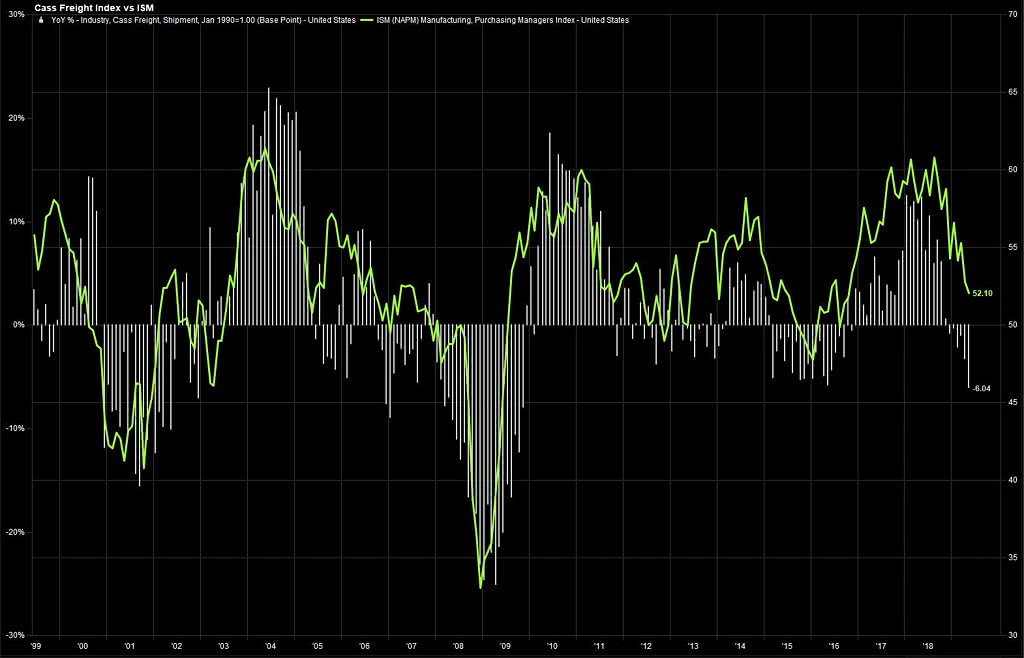
Task: Click the '00 year label on the time axis
Action: click(82, 646)
